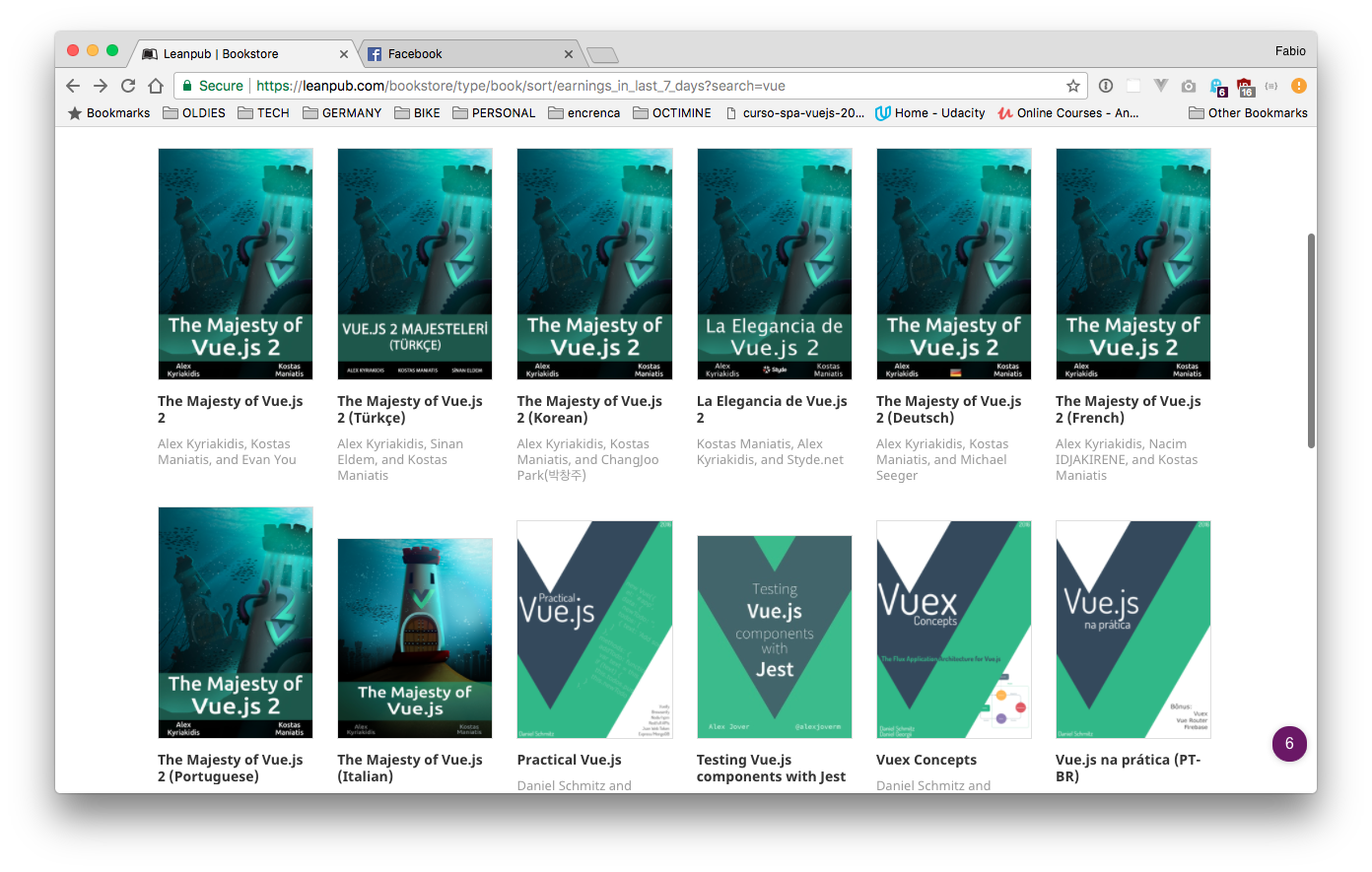Viewport: 1372px width, 872px height.
Task: Switch to the Facebook tab
Action: coord(469,54)
